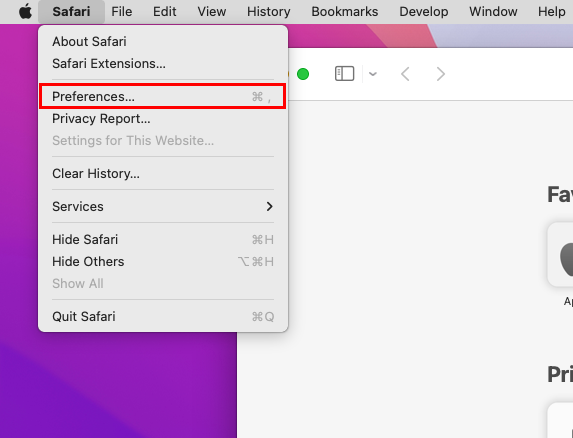Choose Quit Safari
This screenshot has width=573, height=438.
pos(163,316)
